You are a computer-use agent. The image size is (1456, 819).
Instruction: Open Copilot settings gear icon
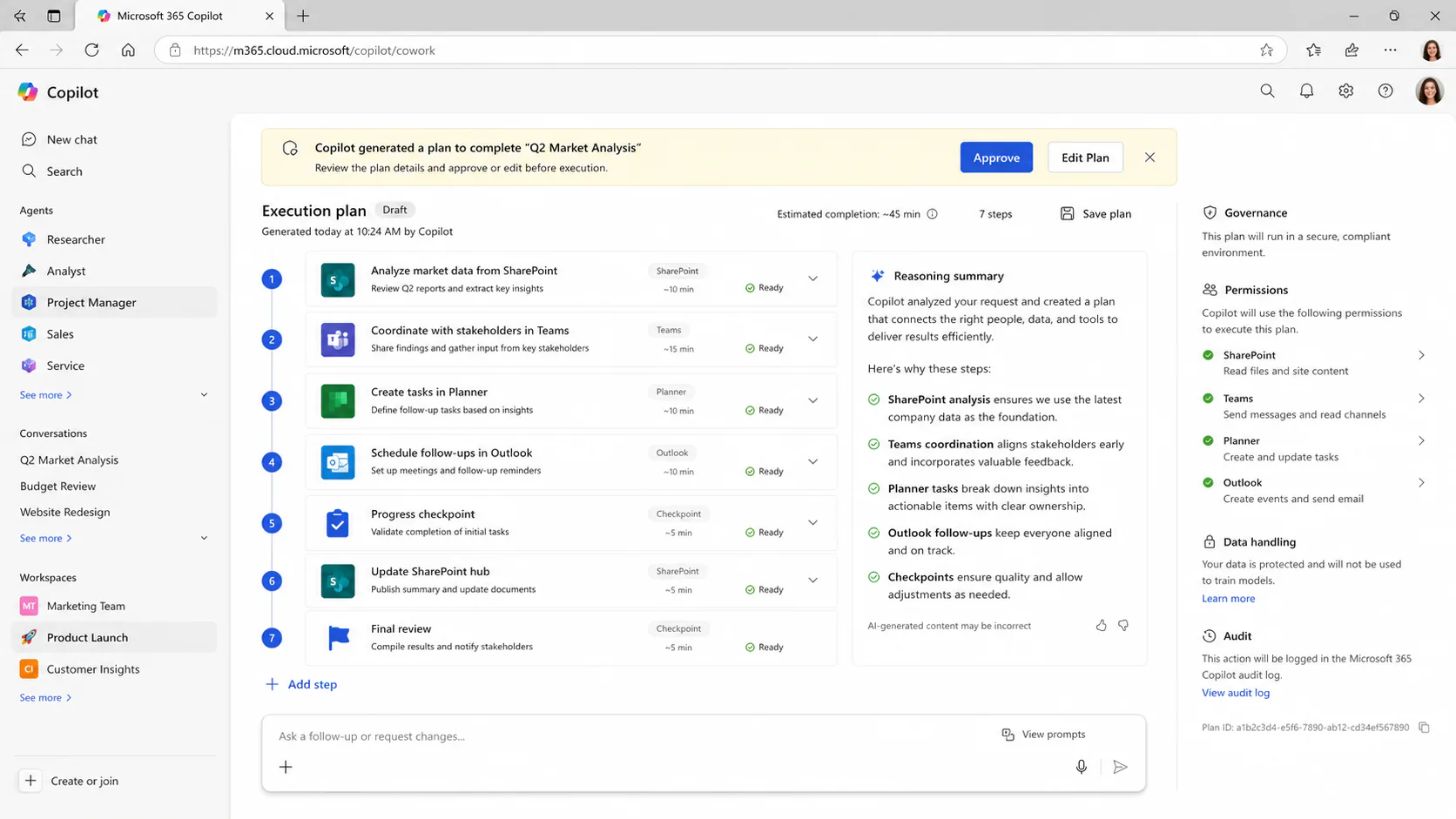coord(1345,91)
